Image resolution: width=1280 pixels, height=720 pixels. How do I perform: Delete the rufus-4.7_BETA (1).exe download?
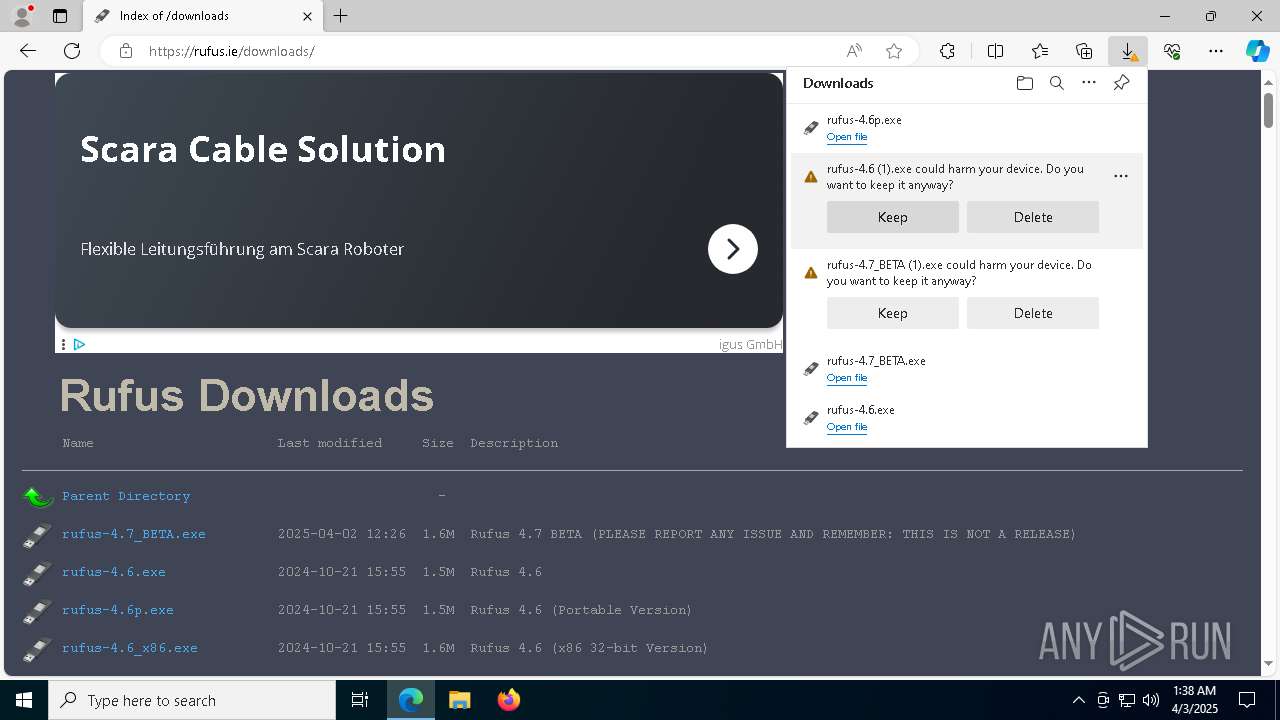click(1033, 313)
